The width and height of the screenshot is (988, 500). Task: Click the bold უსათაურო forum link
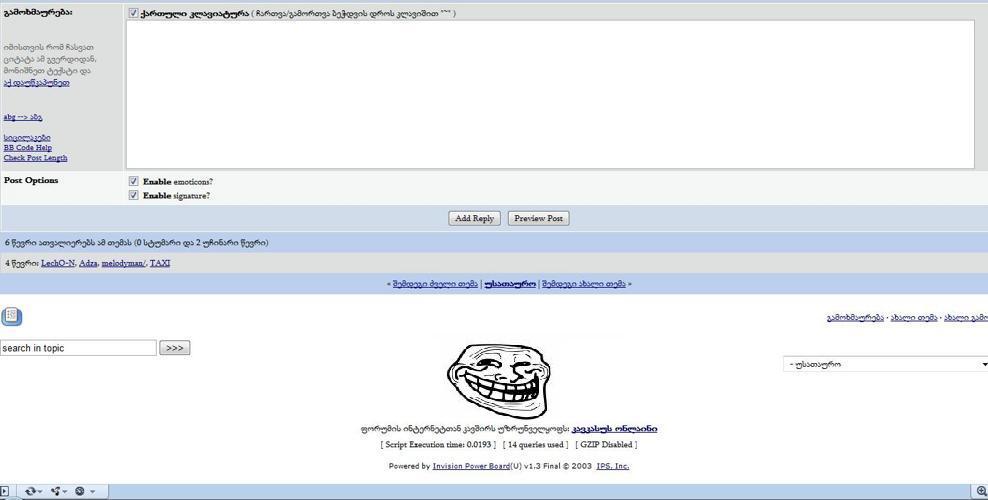[510, 284]
